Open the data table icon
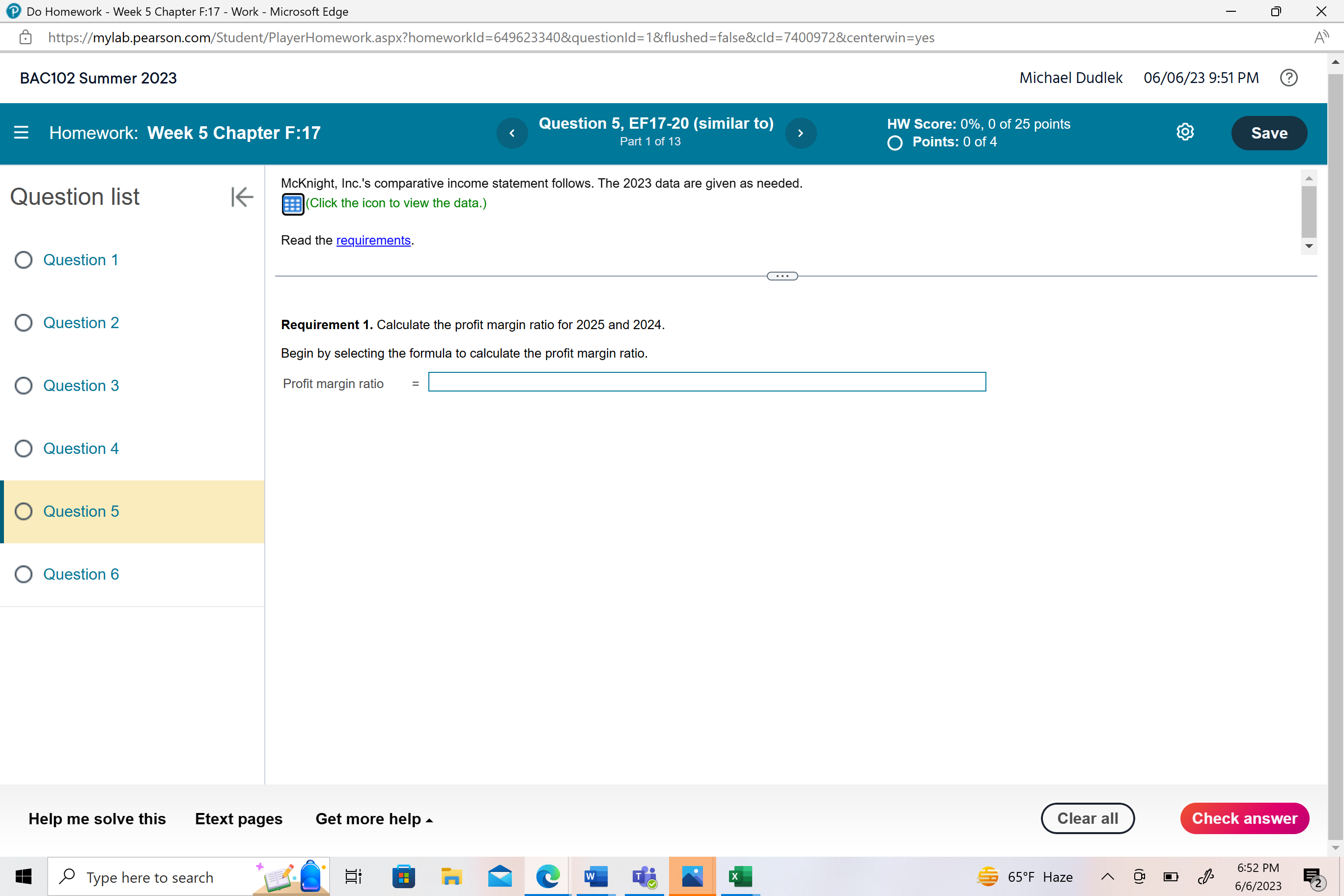The image size is (1344, 896). click(x=293, y=204)
